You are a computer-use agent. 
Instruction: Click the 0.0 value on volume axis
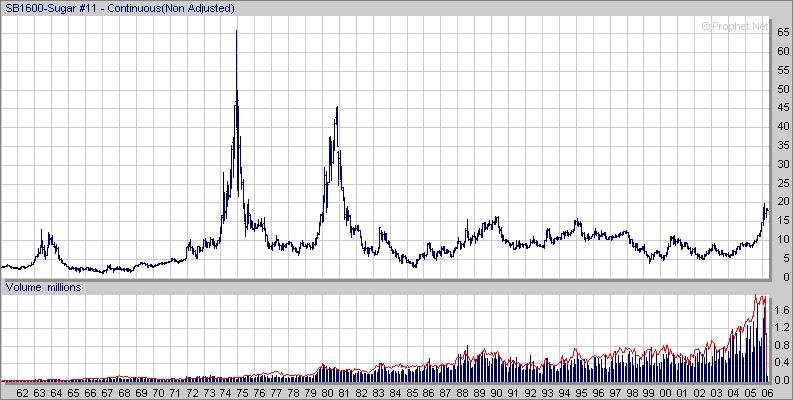tap(784, 380)
